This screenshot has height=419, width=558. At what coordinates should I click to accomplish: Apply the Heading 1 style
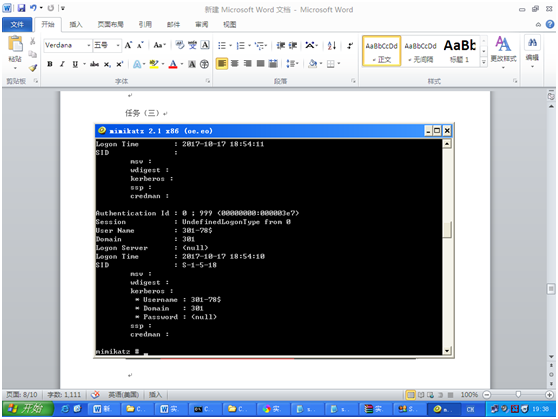click(x=459, y=51)
